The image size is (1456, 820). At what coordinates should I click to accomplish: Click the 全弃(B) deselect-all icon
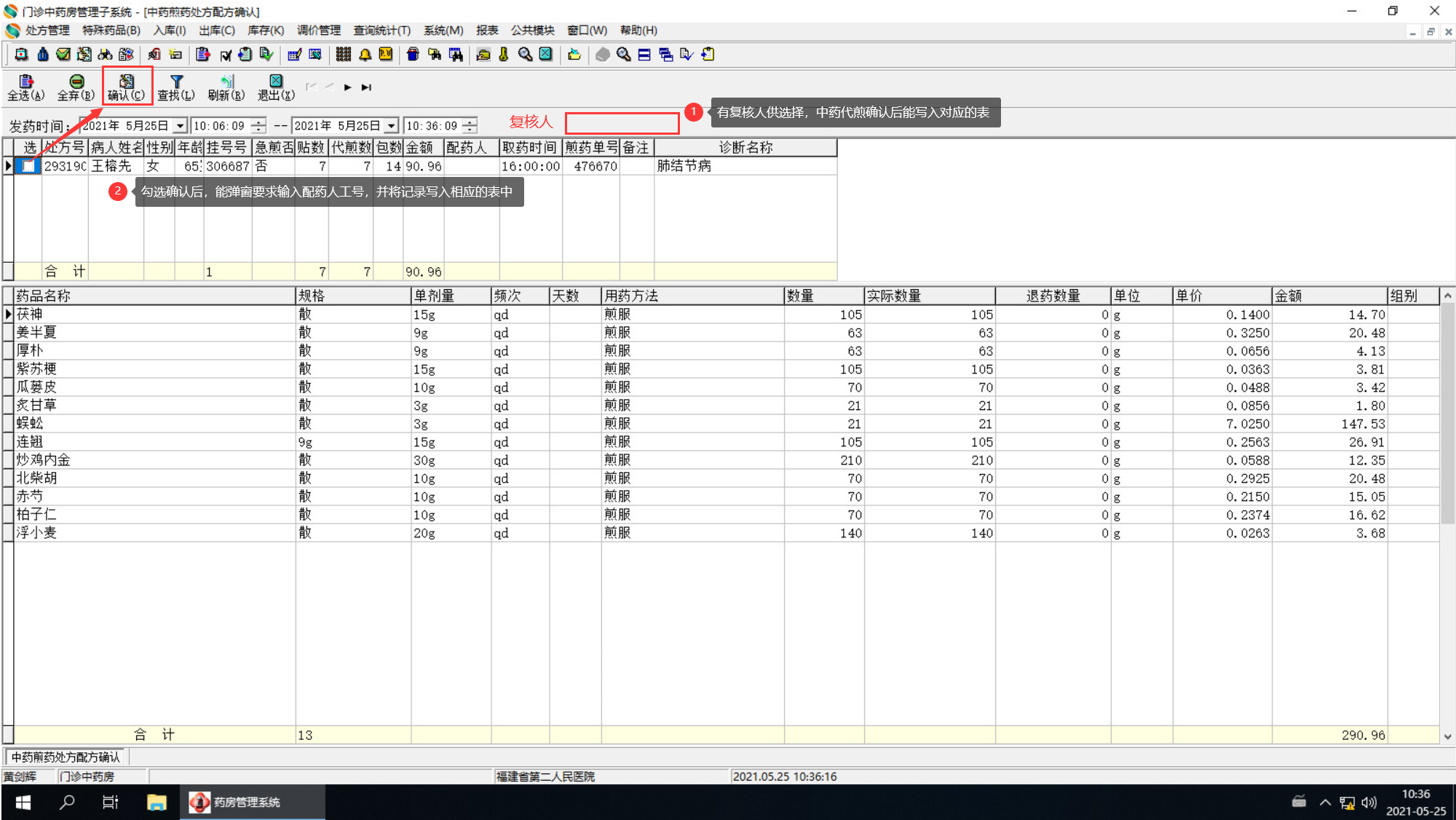point(76,82)
